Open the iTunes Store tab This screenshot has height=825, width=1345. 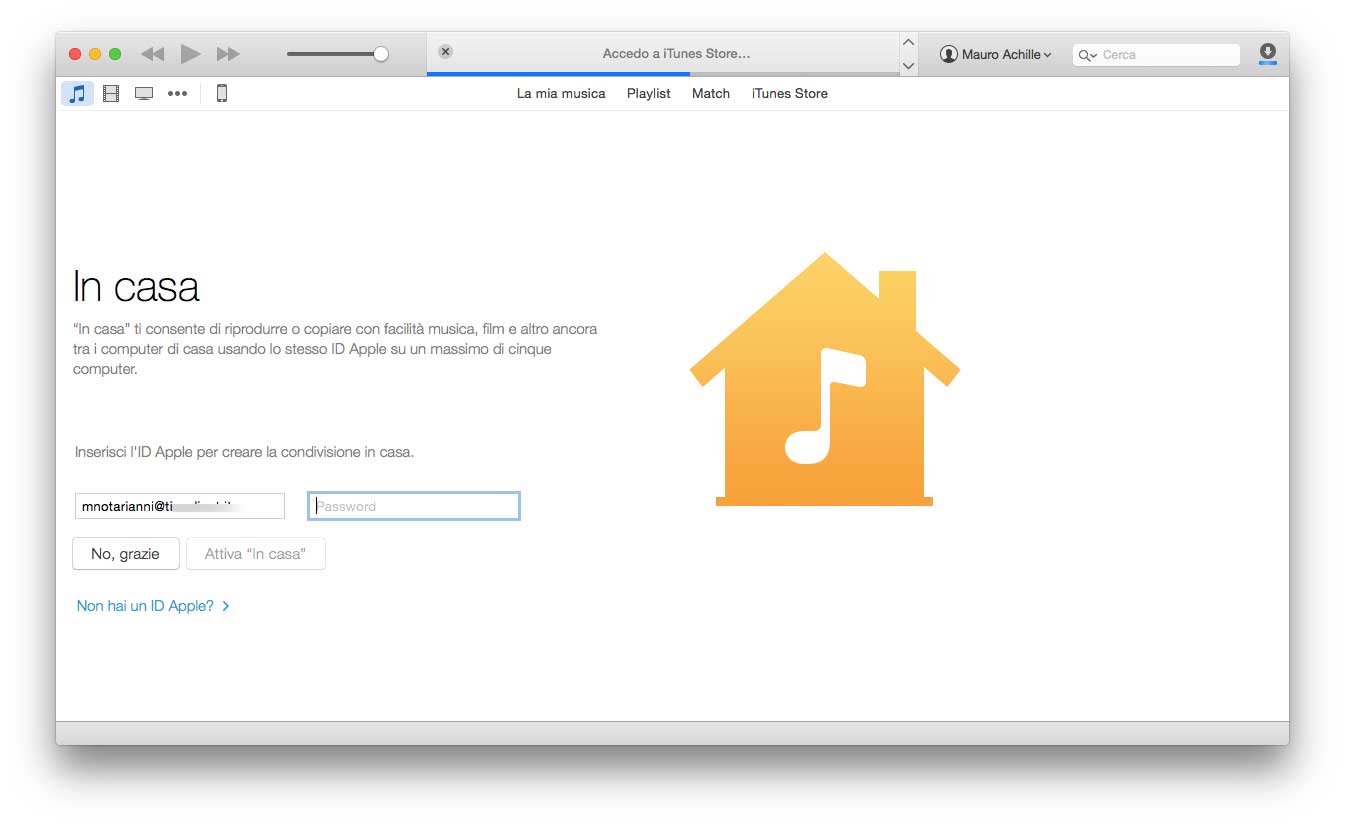tap(790, 93)
